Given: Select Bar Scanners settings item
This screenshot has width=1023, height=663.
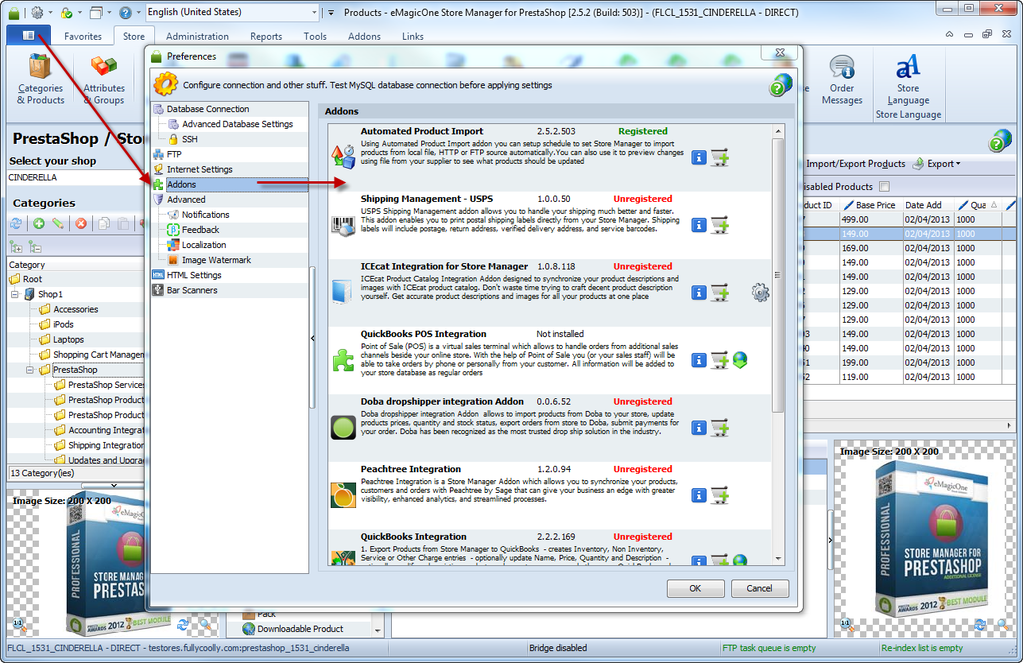Looking at the screenshot, I should tap(192, 290).
